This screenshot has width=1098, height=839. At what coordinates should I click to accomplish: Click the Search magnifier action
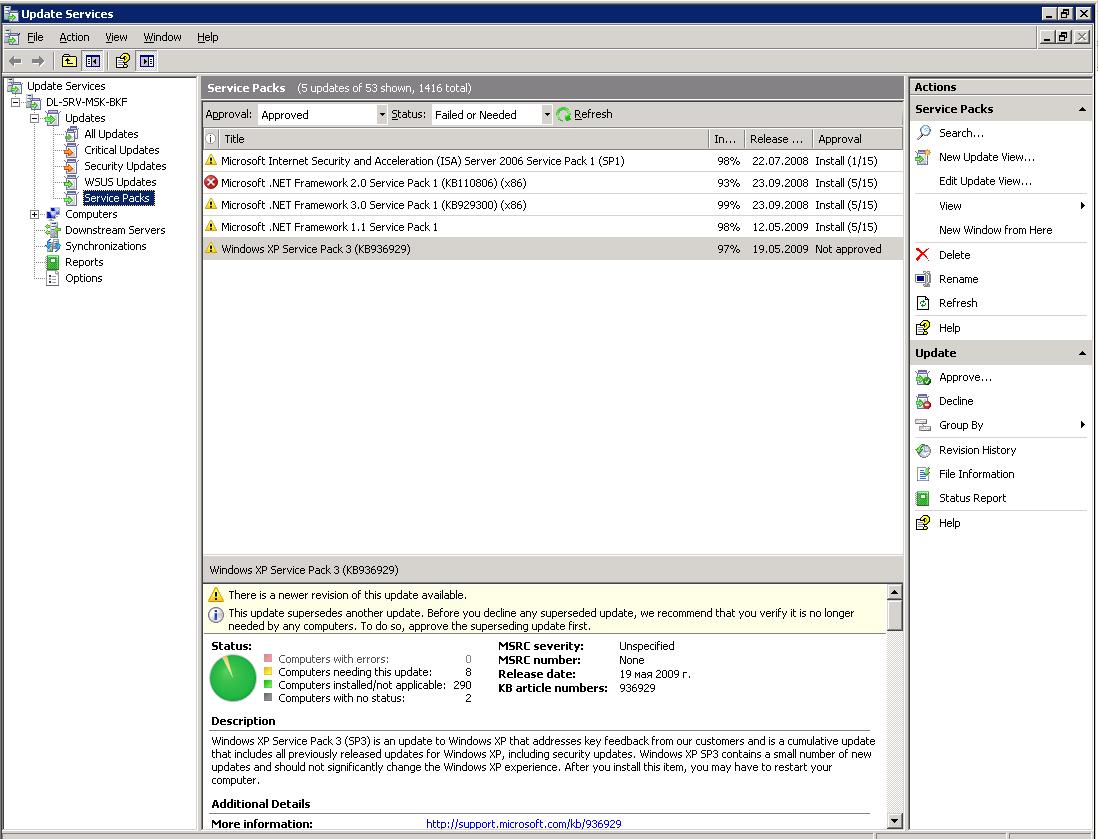pos(923,133)
